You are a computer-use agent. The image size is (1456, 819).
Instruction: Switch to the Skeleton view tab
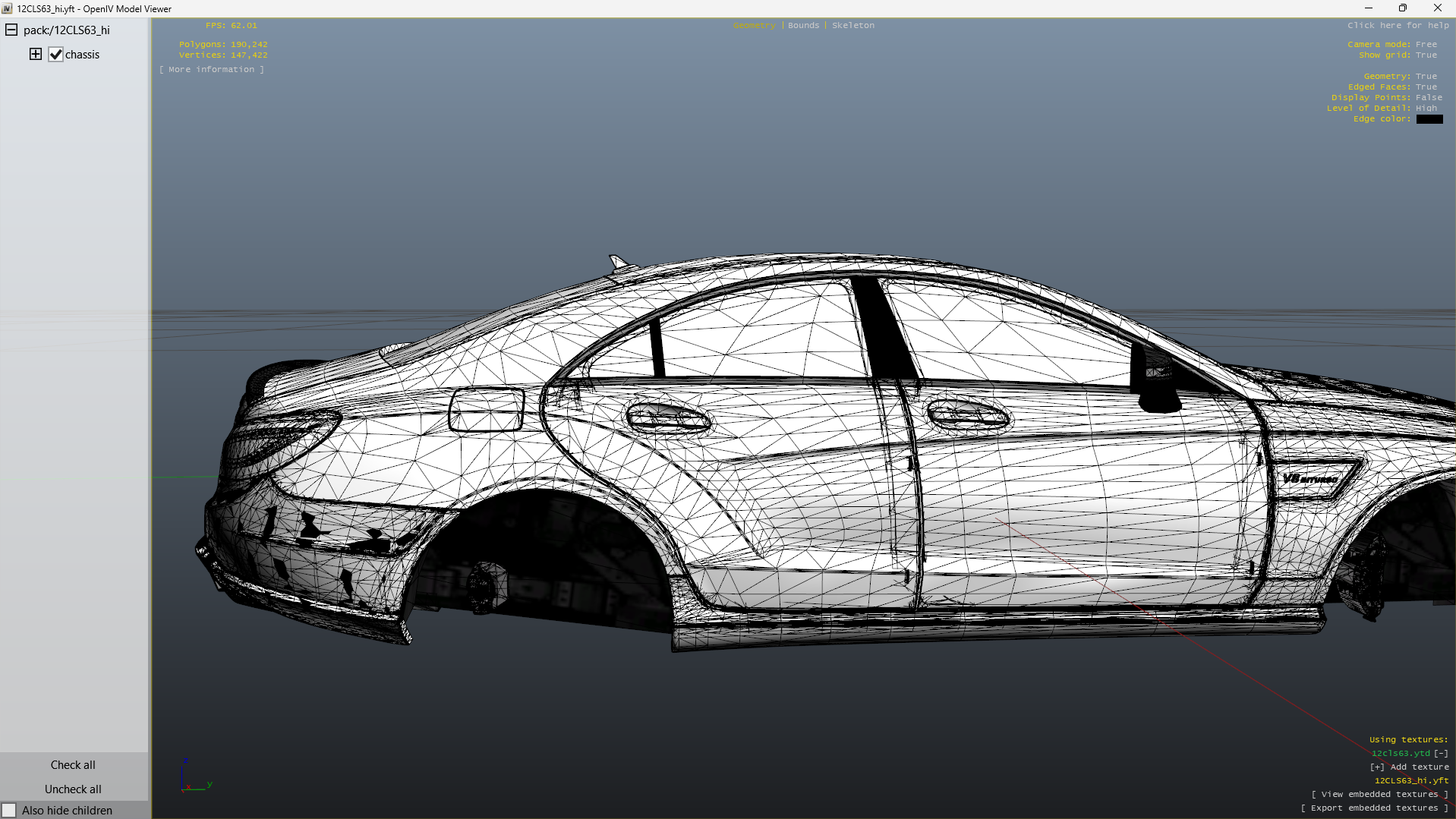click(x=853, y=26)
